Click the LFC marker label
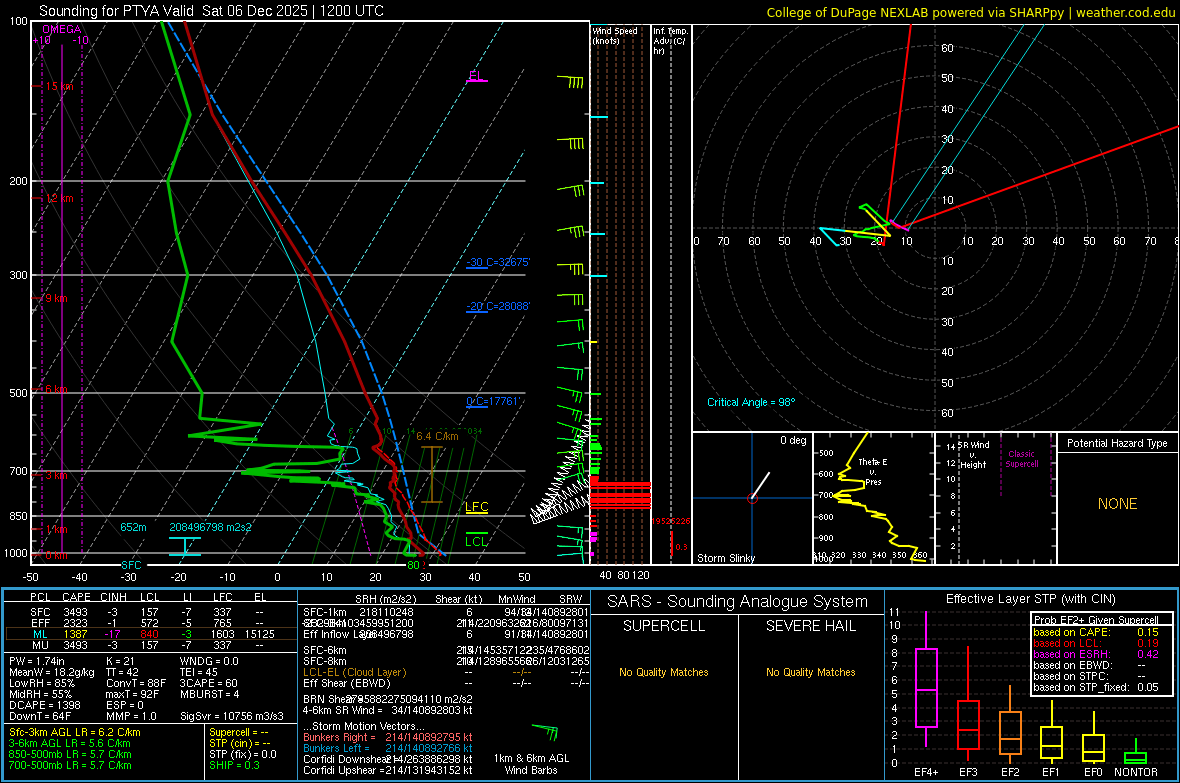 476,507
